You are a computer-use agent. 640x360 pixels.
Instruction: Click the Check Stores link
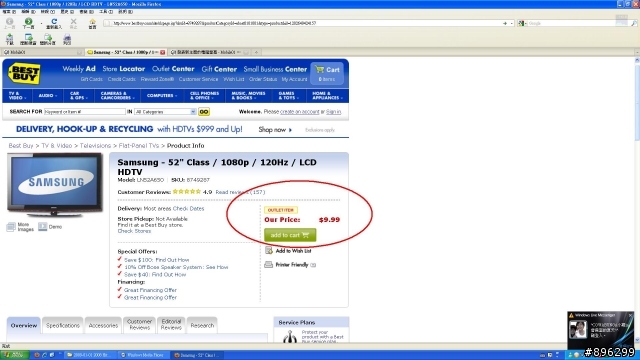[134, 231]
